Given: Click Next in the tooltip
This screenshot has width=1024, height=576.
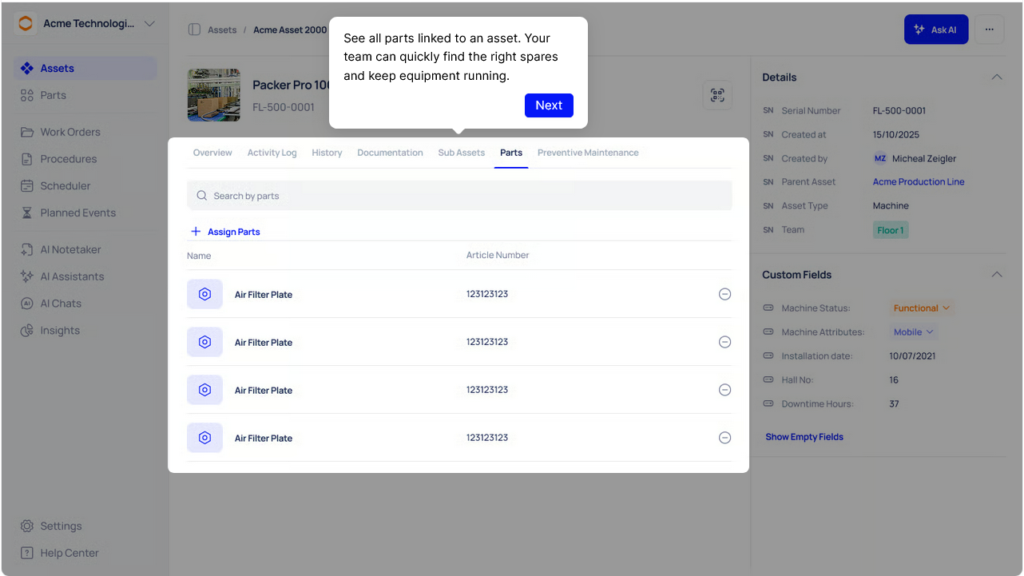Looking at the screenshot, I should pos(549,105).
